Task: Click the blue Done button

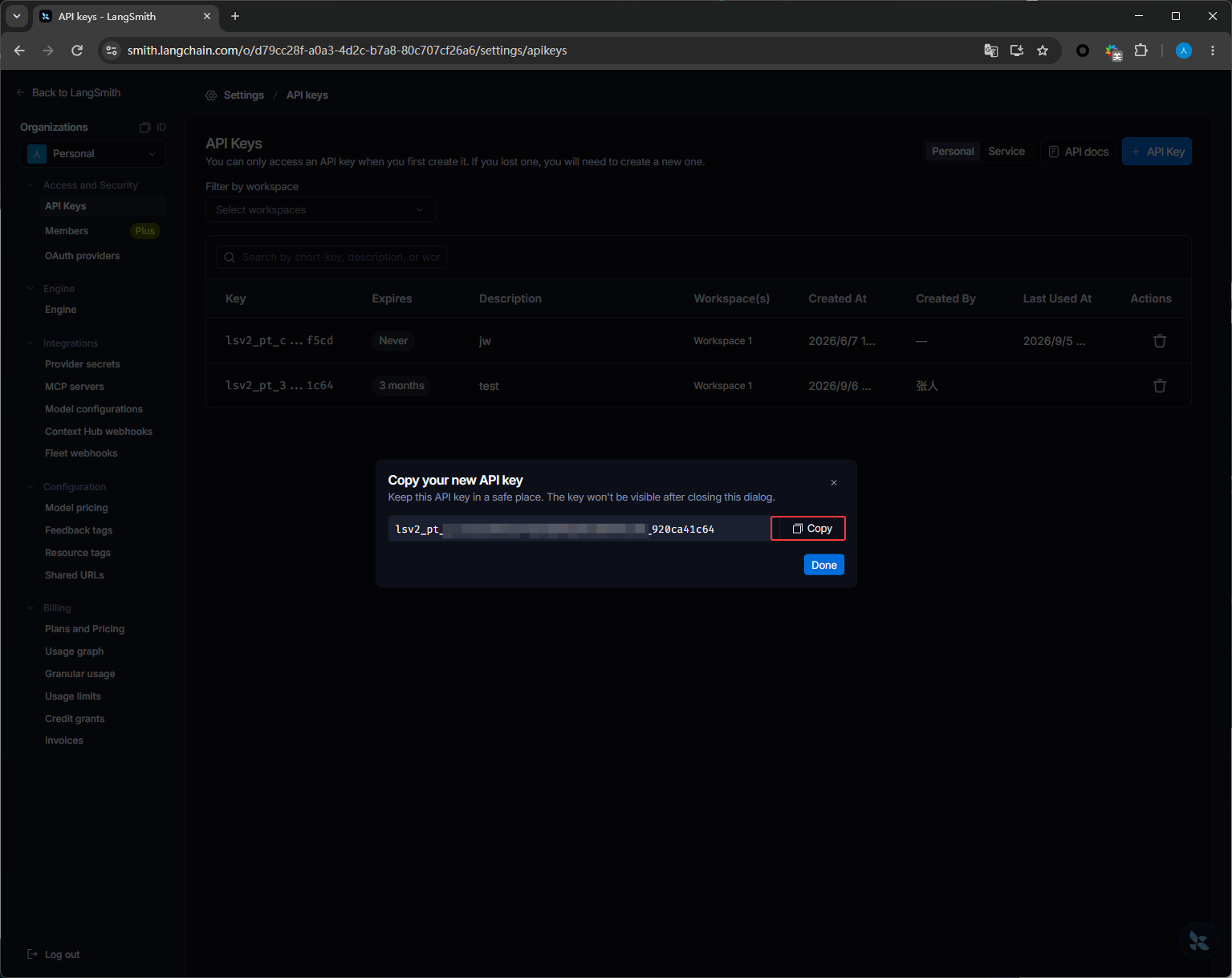Action: click(823, 565)
